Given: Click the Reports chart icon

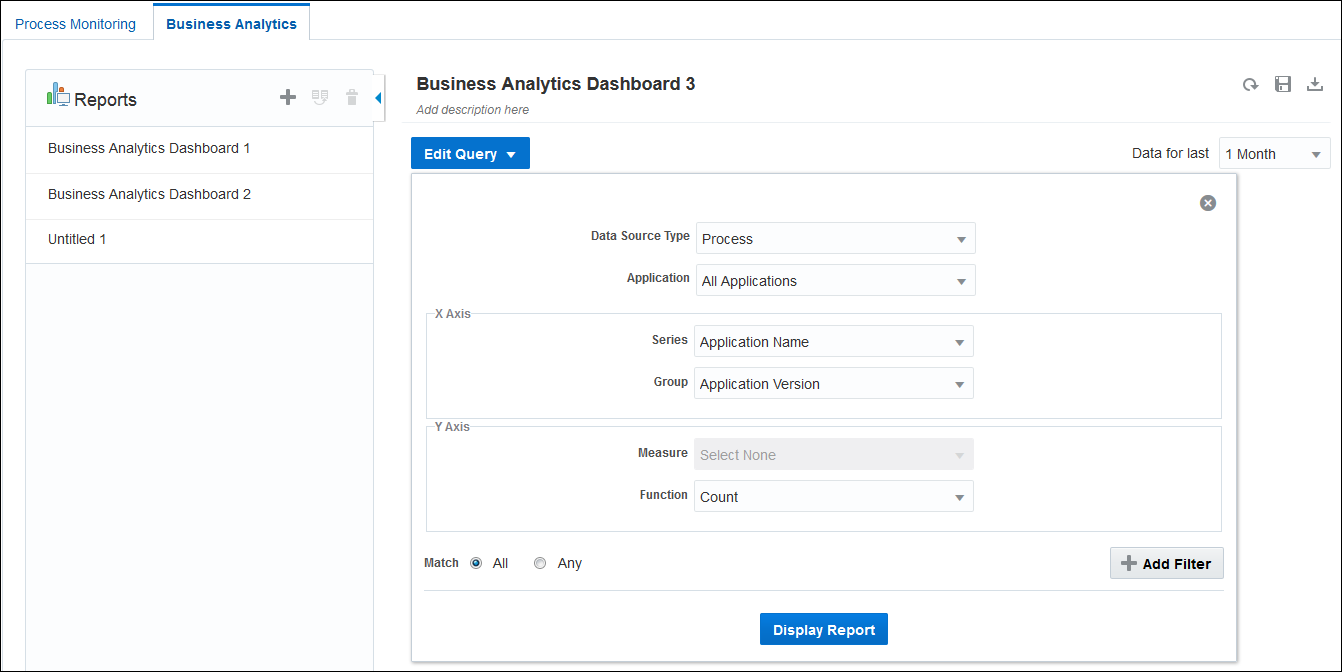Looking at the screenshot, I should (x=58, y=96).
